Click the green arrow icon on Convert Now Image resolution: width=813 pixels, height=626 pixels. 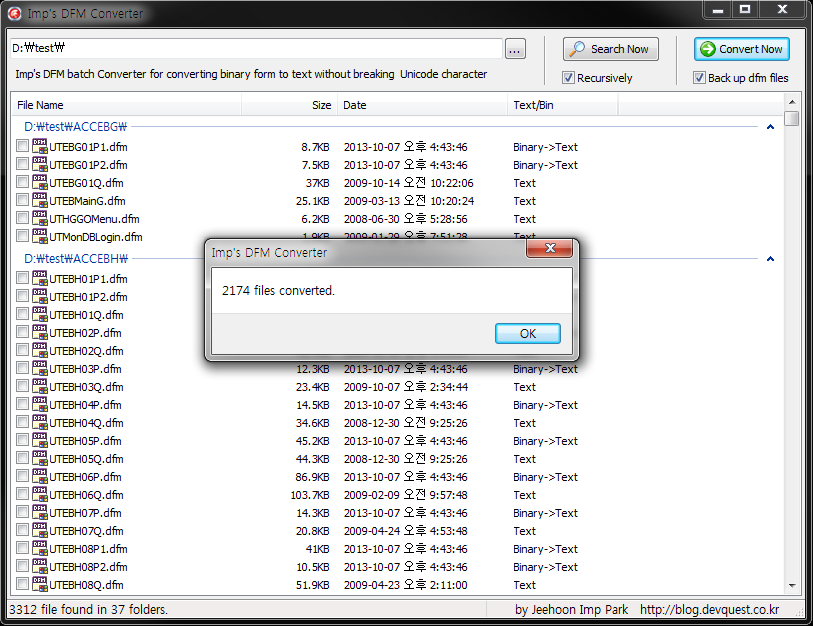pyautogui.click(x=707, y=48)
